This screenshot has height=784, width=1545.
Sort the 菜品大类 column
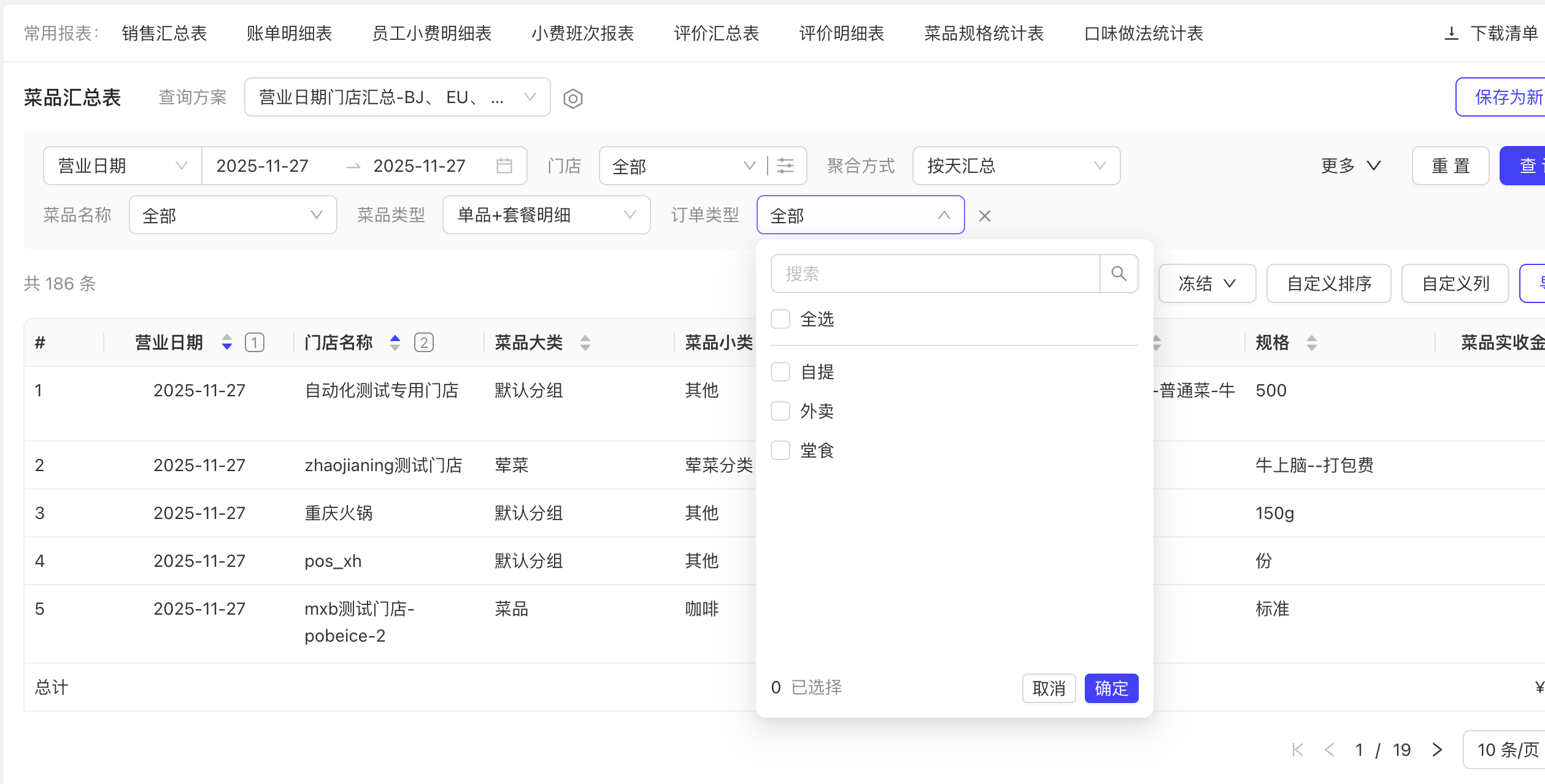tap(585, 342)
